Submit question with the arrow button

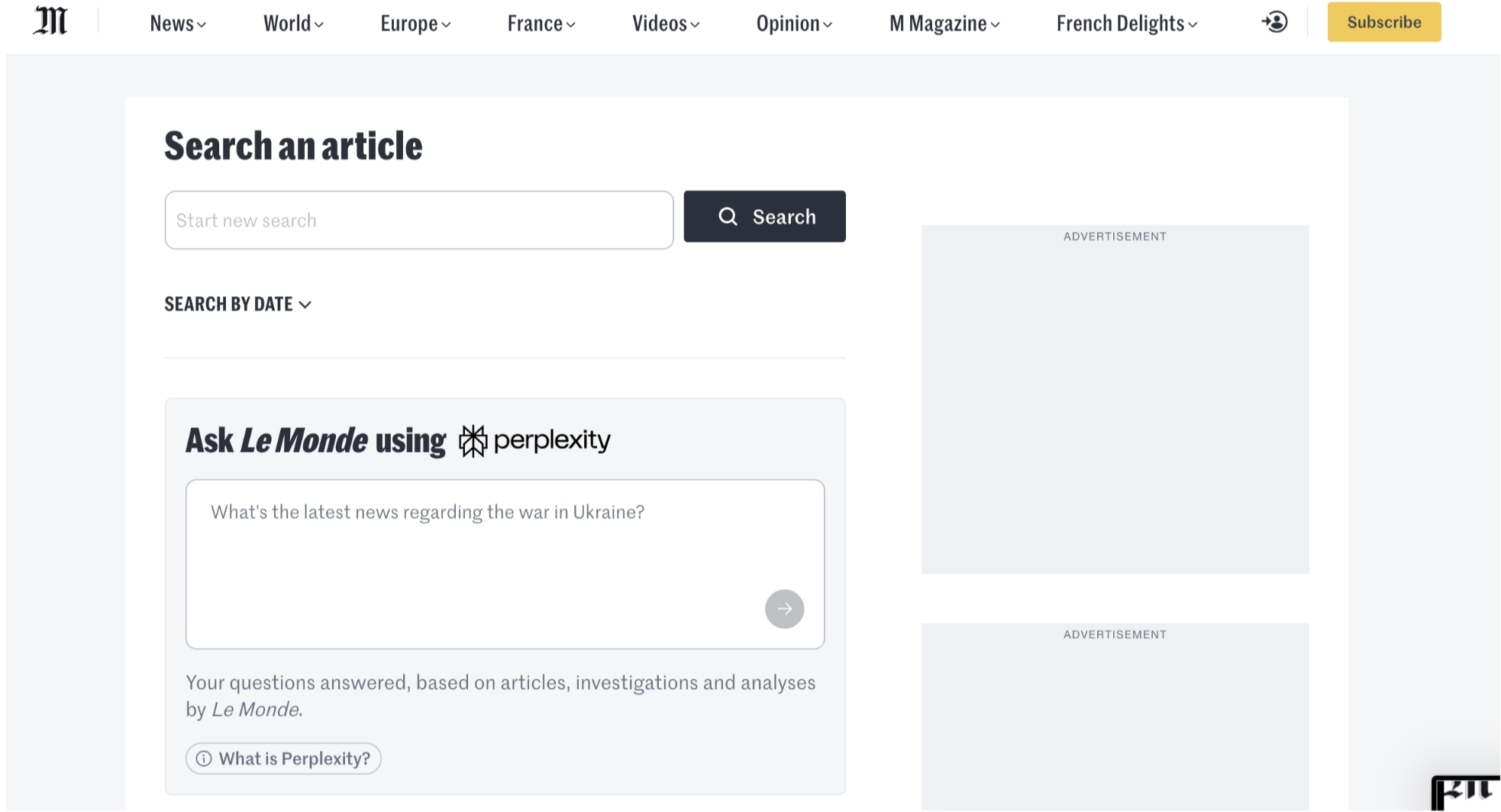(x=784, y=609)
